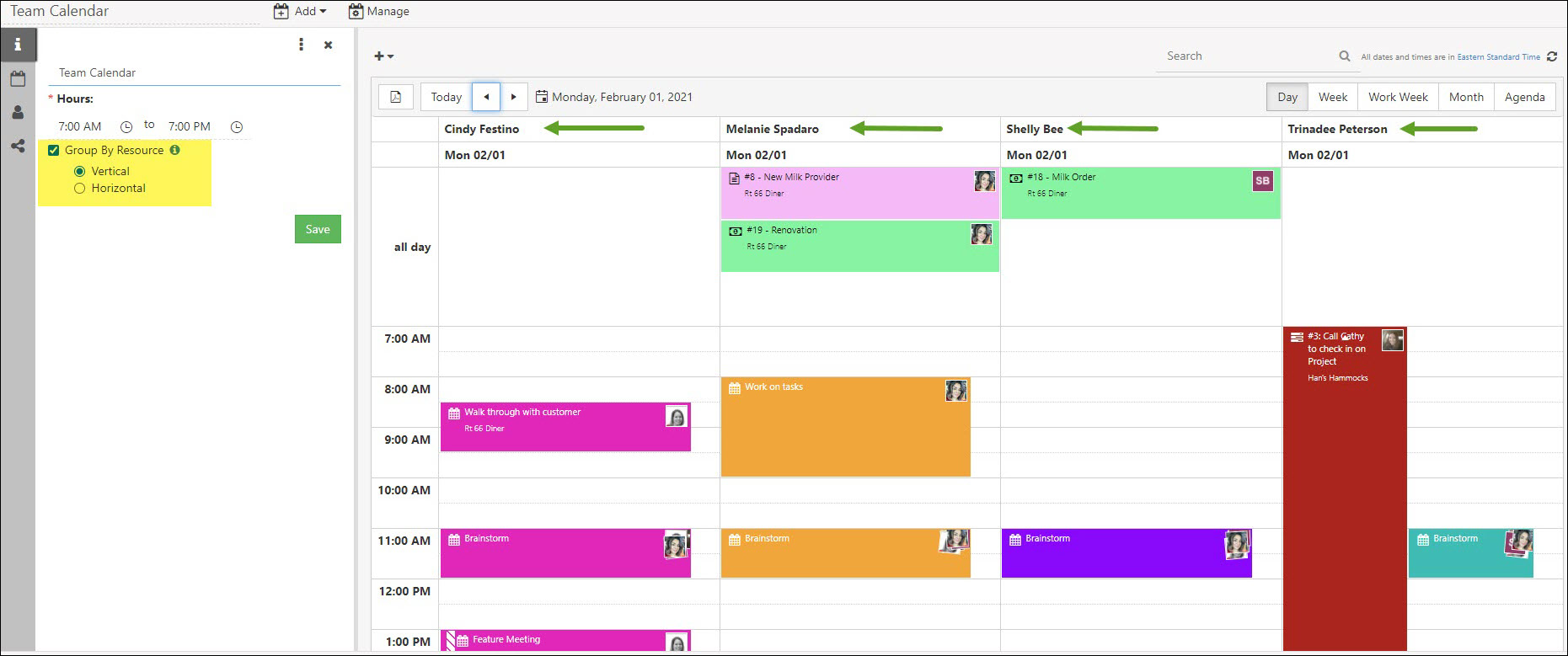The image size is (1568, 656).
Task: Expand the plus dropdown above calendar
Action: click(384, 56)
